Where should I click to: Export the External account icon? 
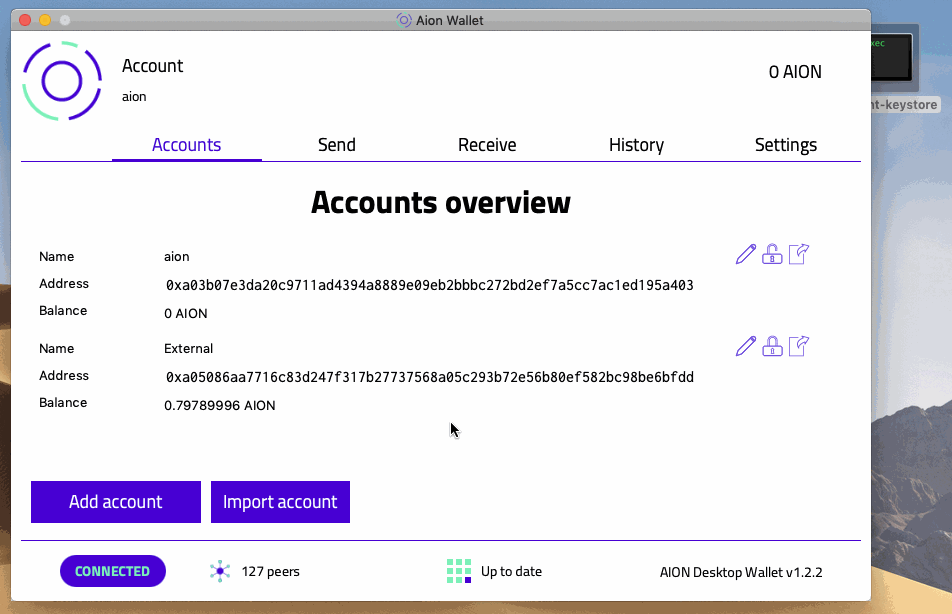[799, 346]
